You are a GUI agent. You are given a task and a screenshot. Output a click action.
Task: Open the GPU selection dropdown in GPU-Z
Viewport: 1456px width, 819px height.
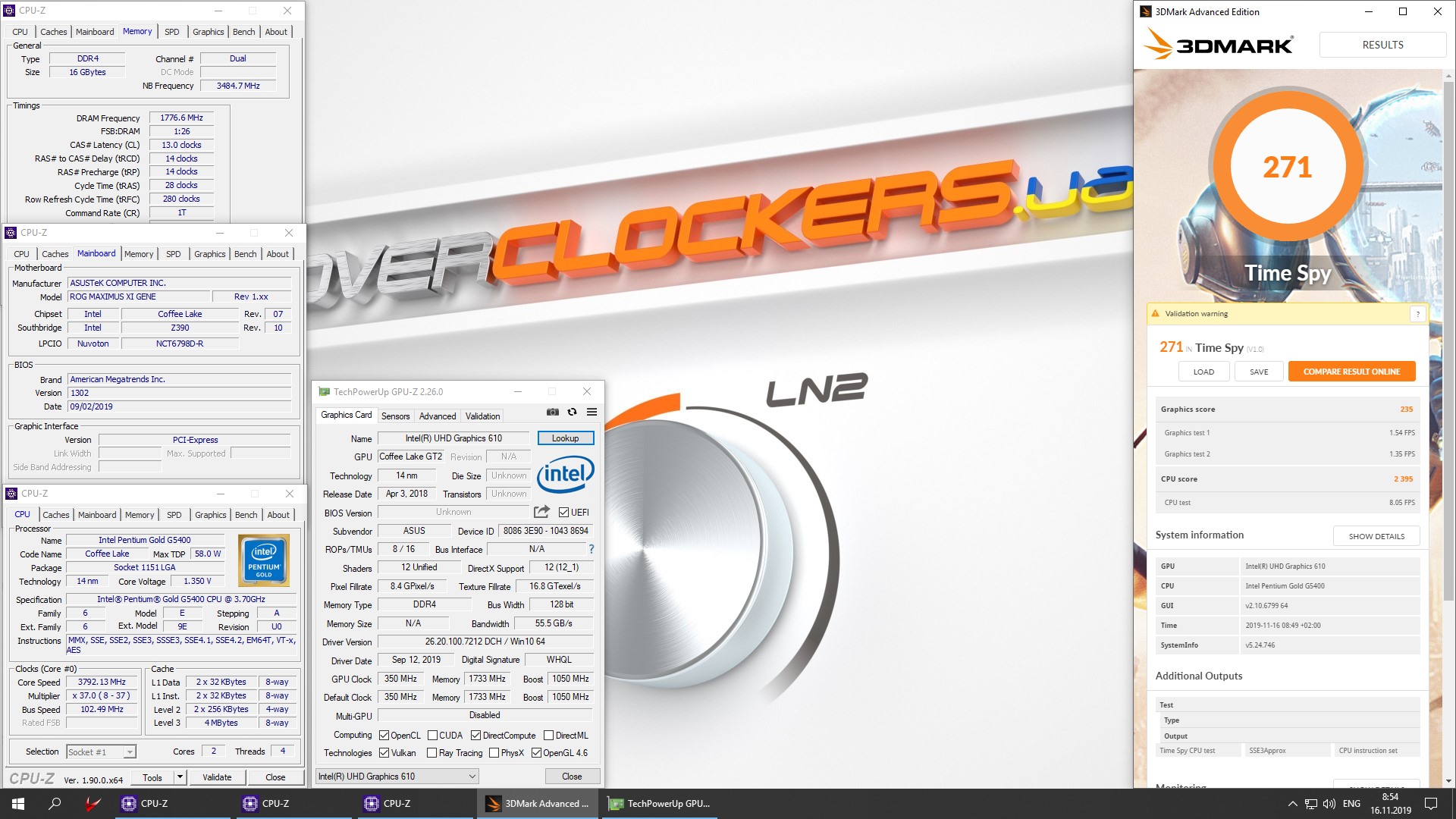(397, 777)
